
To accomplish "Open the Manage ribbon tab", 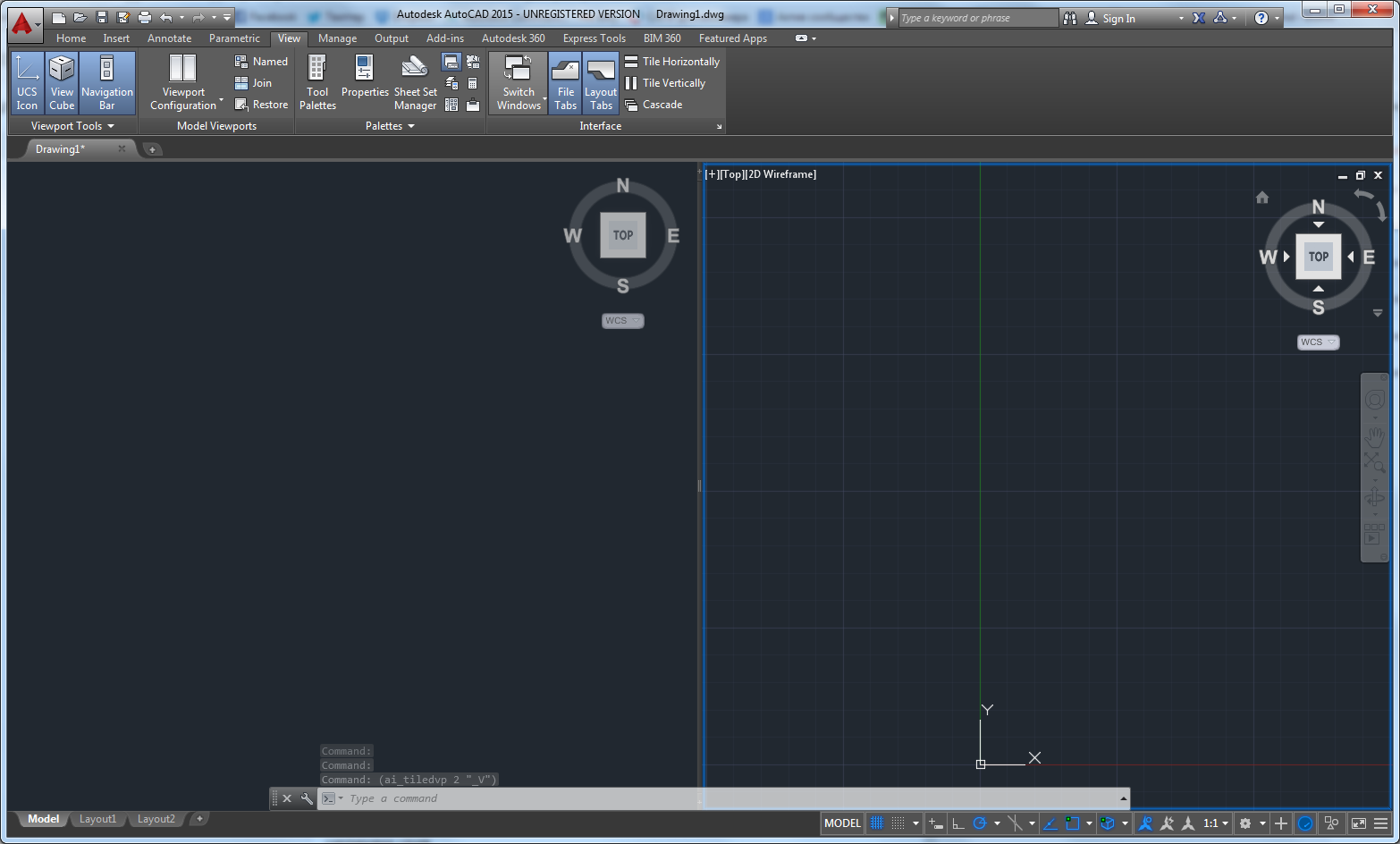I will pyautogui.click(x=337, y=38).
